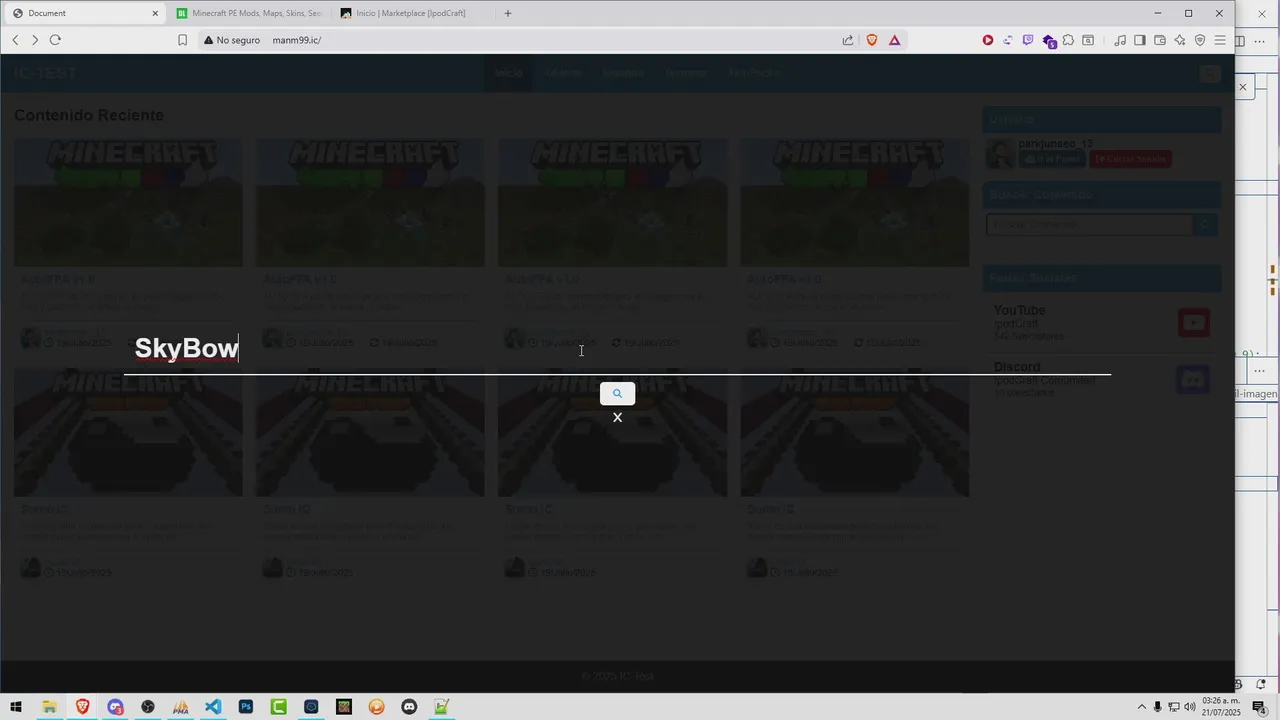Close the panel X in the window behind
The width and height of the screenshot is (1280, 720).
point(1243,88)
